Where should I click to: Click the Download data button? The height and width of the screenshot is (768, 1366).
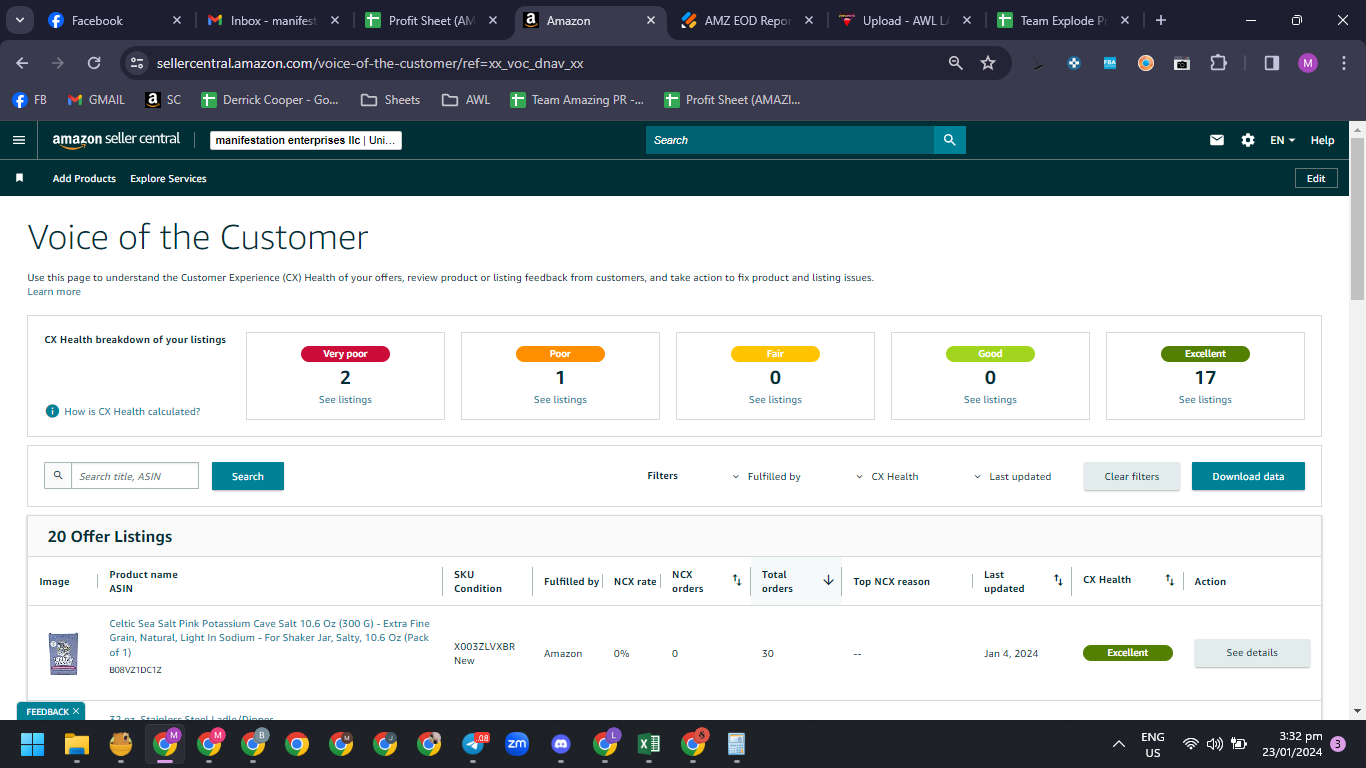pyautogui.click(x=1248, y=476)
